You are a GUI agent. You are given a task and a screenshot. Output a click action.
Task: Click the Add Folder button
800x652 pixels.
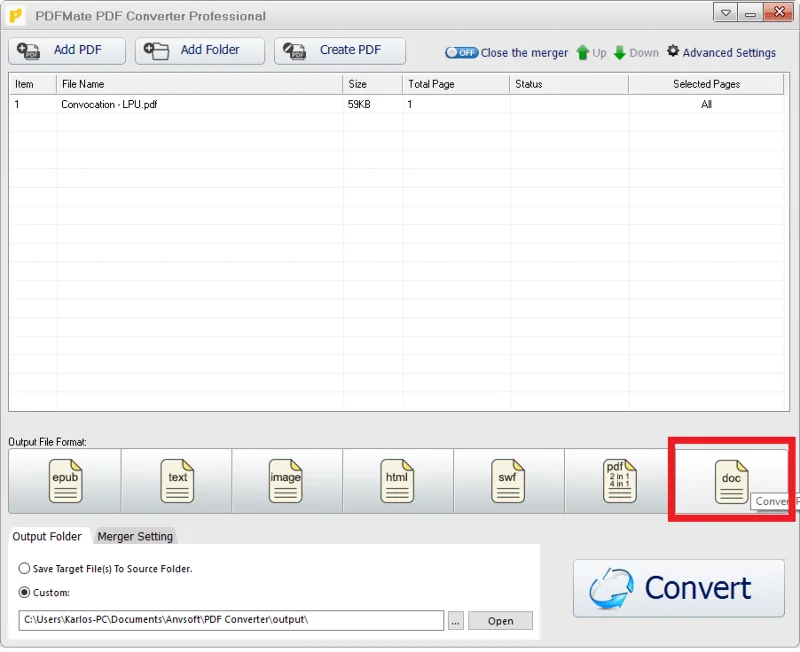tap(199, 51)
